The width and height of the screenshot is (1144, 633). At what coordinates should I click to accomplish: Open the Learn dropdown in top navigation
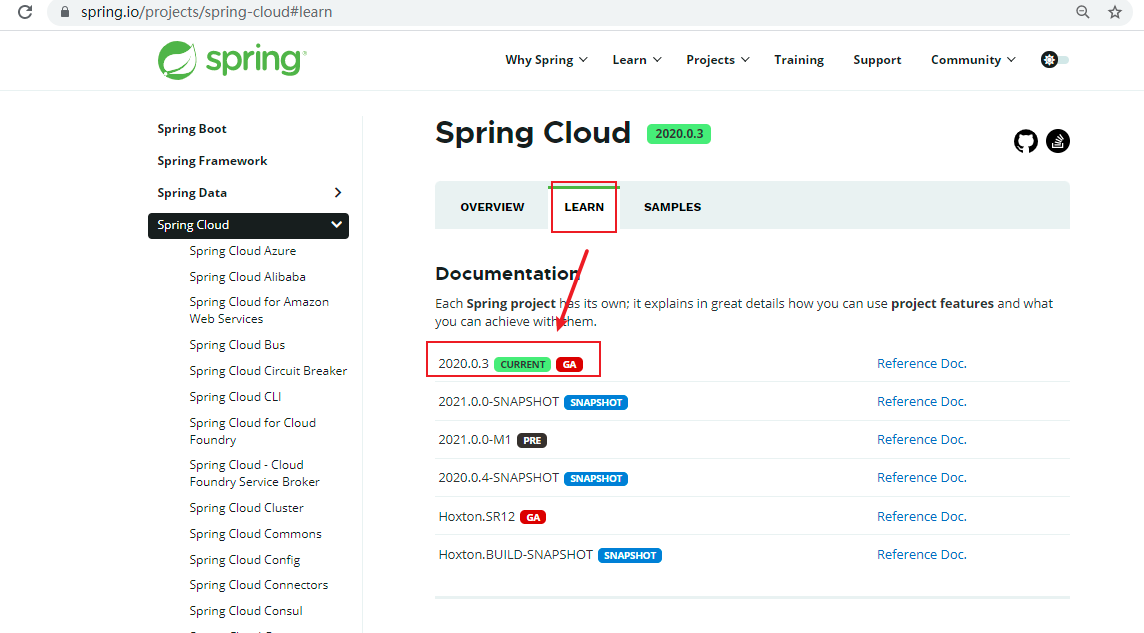point(637,60)
